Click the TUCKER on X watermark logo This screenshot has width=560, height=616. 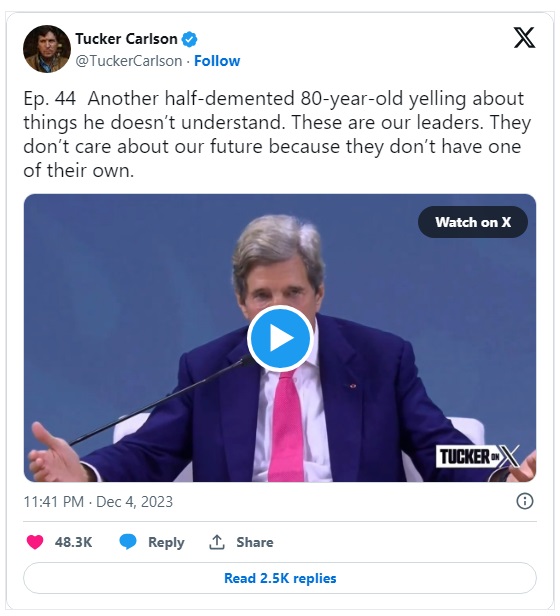478,456
